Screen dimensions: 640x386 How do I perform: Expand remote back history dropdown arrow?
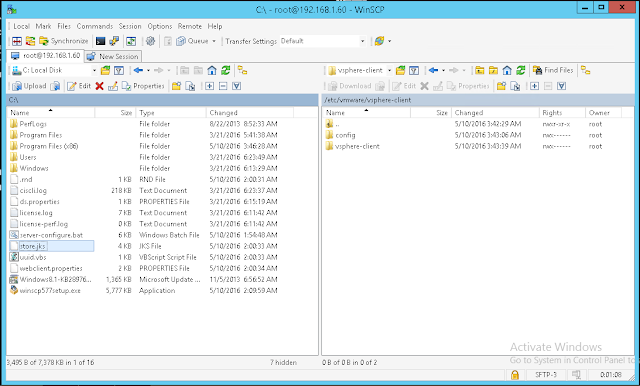443,71
